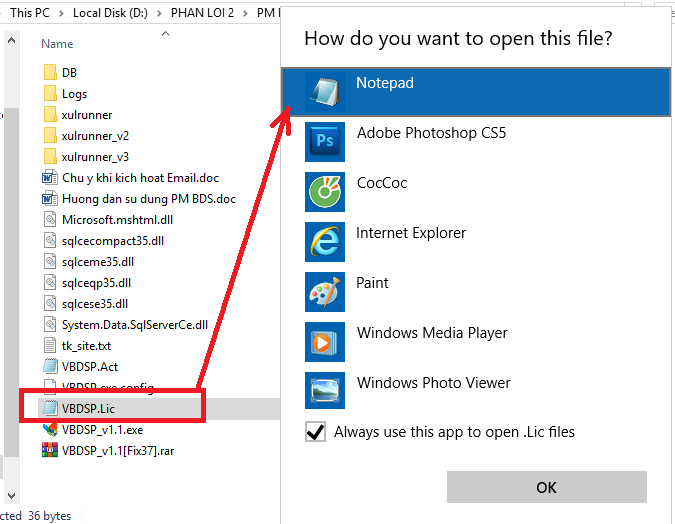Select the Windows Photo Viewer icon

325,390
